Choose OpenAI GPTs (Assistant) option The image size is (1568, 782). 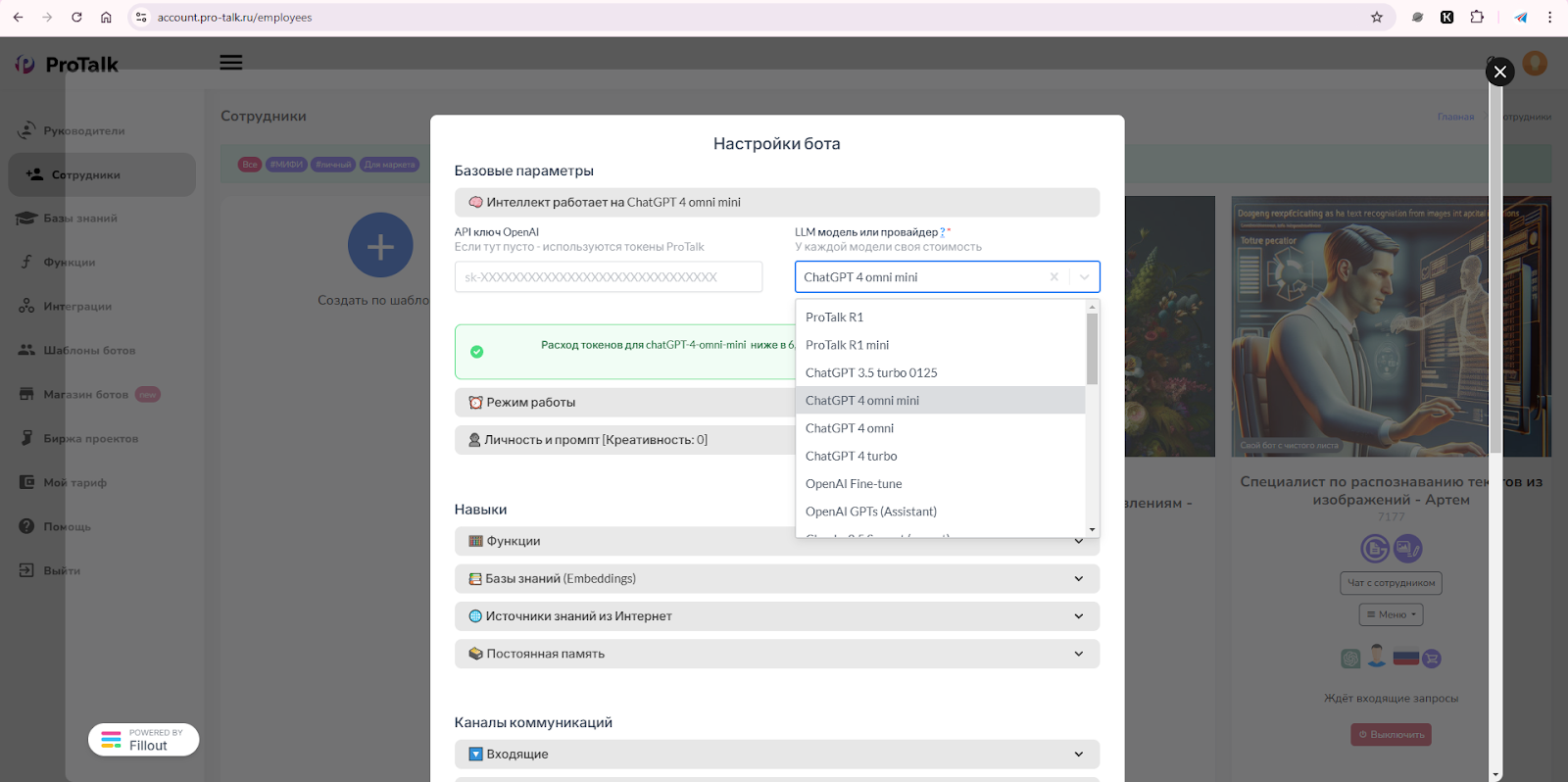click(x=941, y=512)
